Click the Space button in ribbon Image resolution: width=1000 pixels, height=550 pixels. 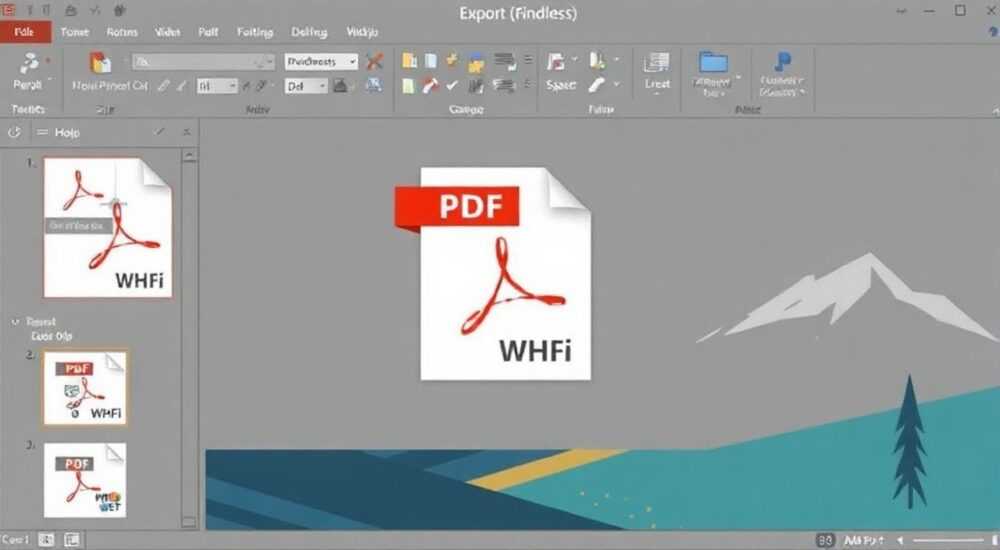point(561,85)
